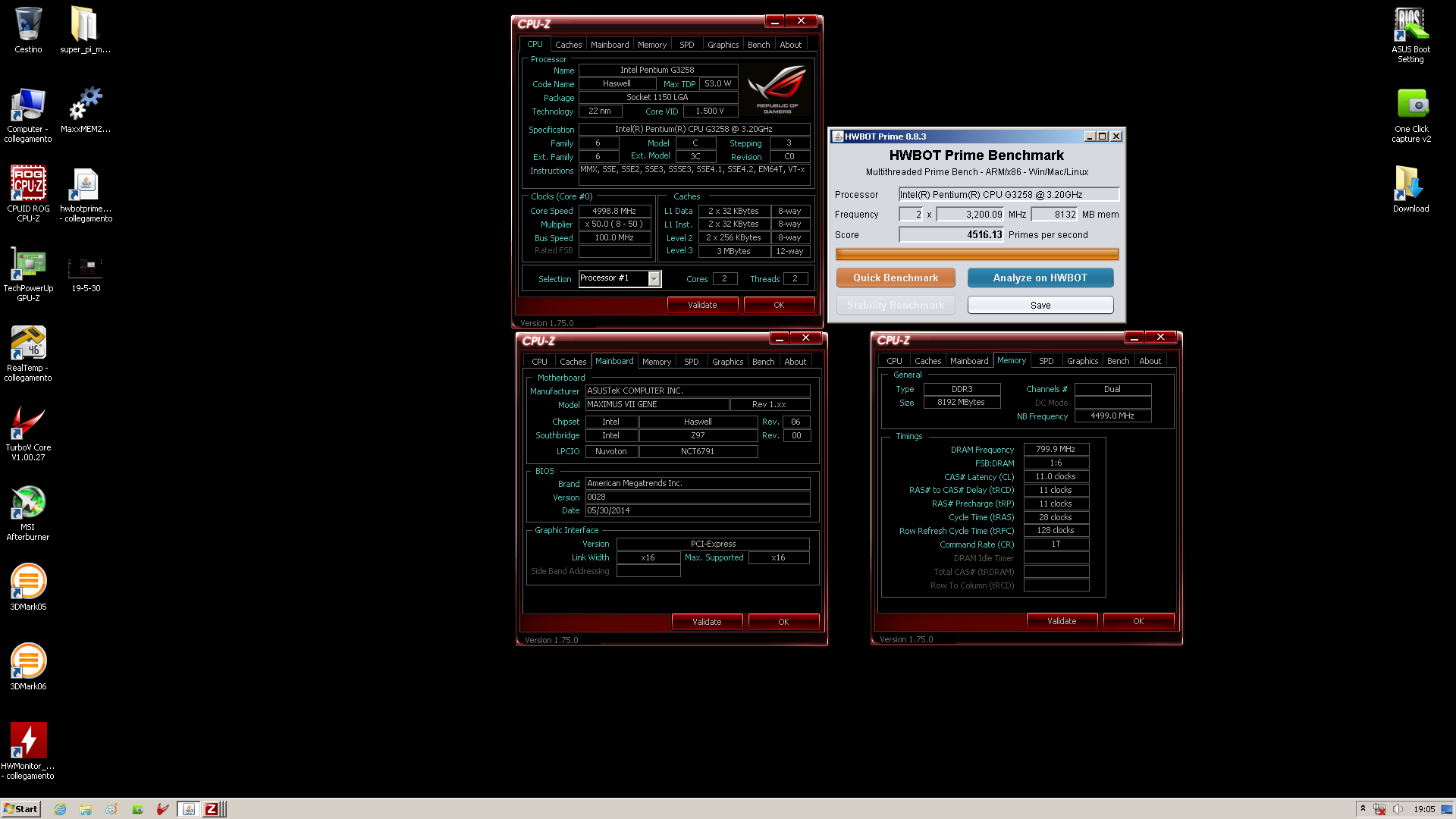1456x819 pixels.
Task: Click OK in the Memory CPU-Z window
Action: pos(1138,621)
